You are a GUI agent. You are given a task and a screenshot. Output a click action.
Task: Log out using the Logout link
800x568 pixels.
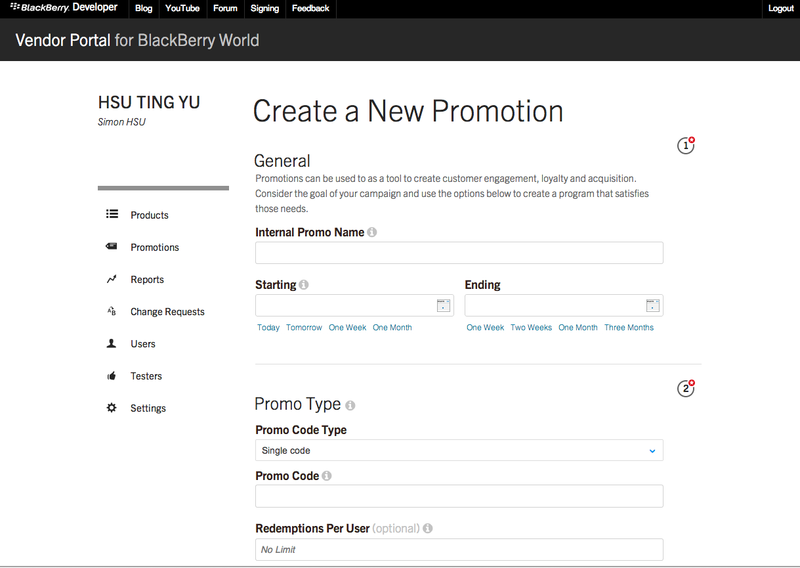point(781,8)
